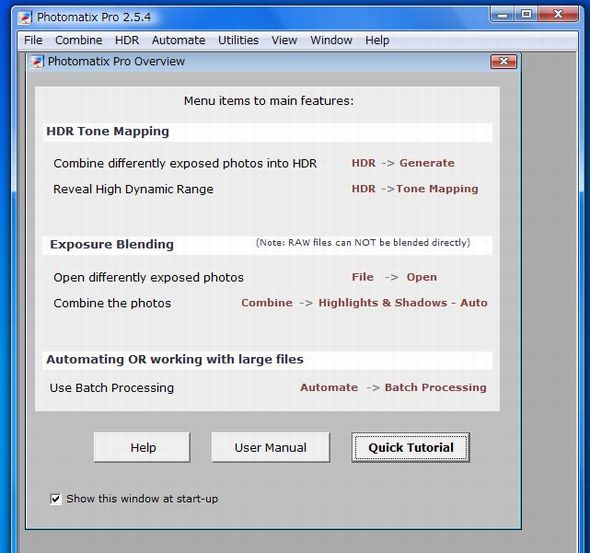Click 'Automating OR working with large files' heading
This screenshot has height=553, width=590.
pyautogui.click(x=175, y=359)
